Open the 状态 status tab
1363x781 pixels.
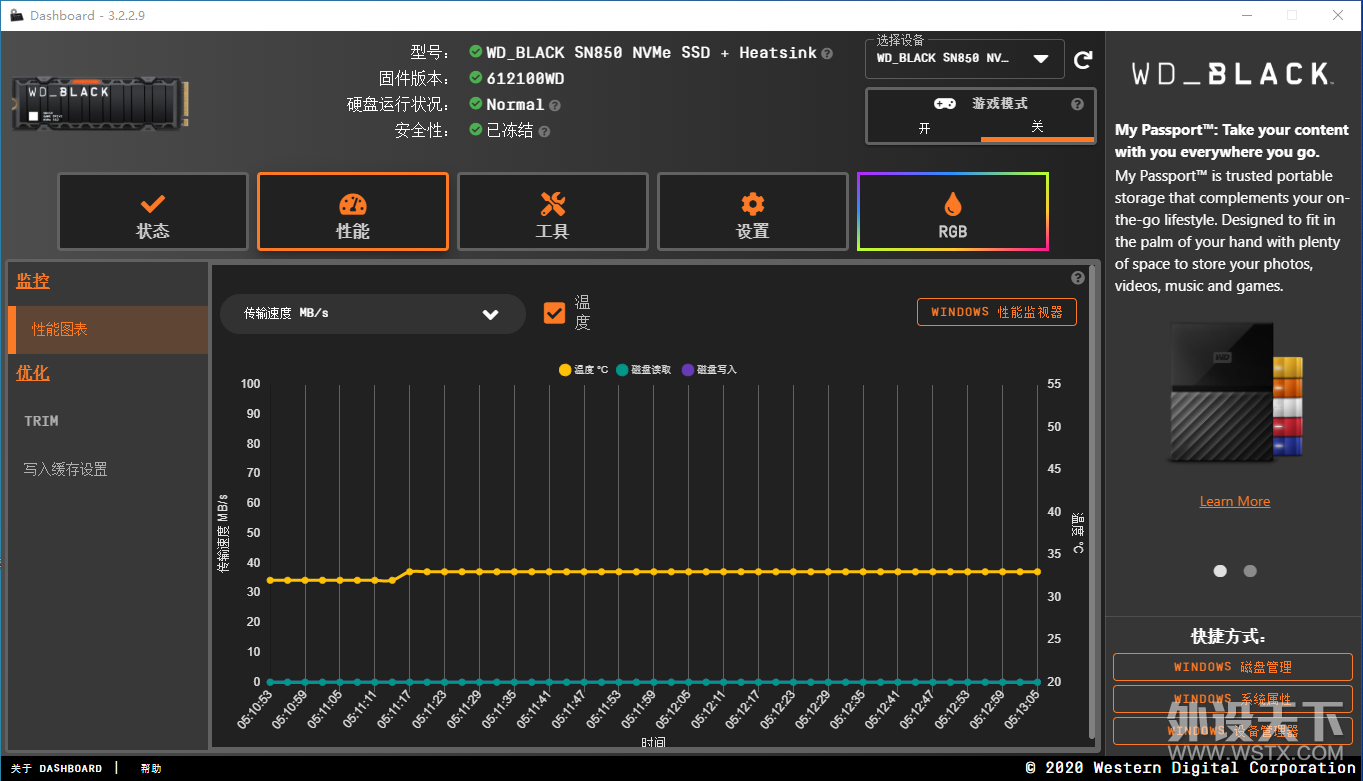[x=153, y=212]
